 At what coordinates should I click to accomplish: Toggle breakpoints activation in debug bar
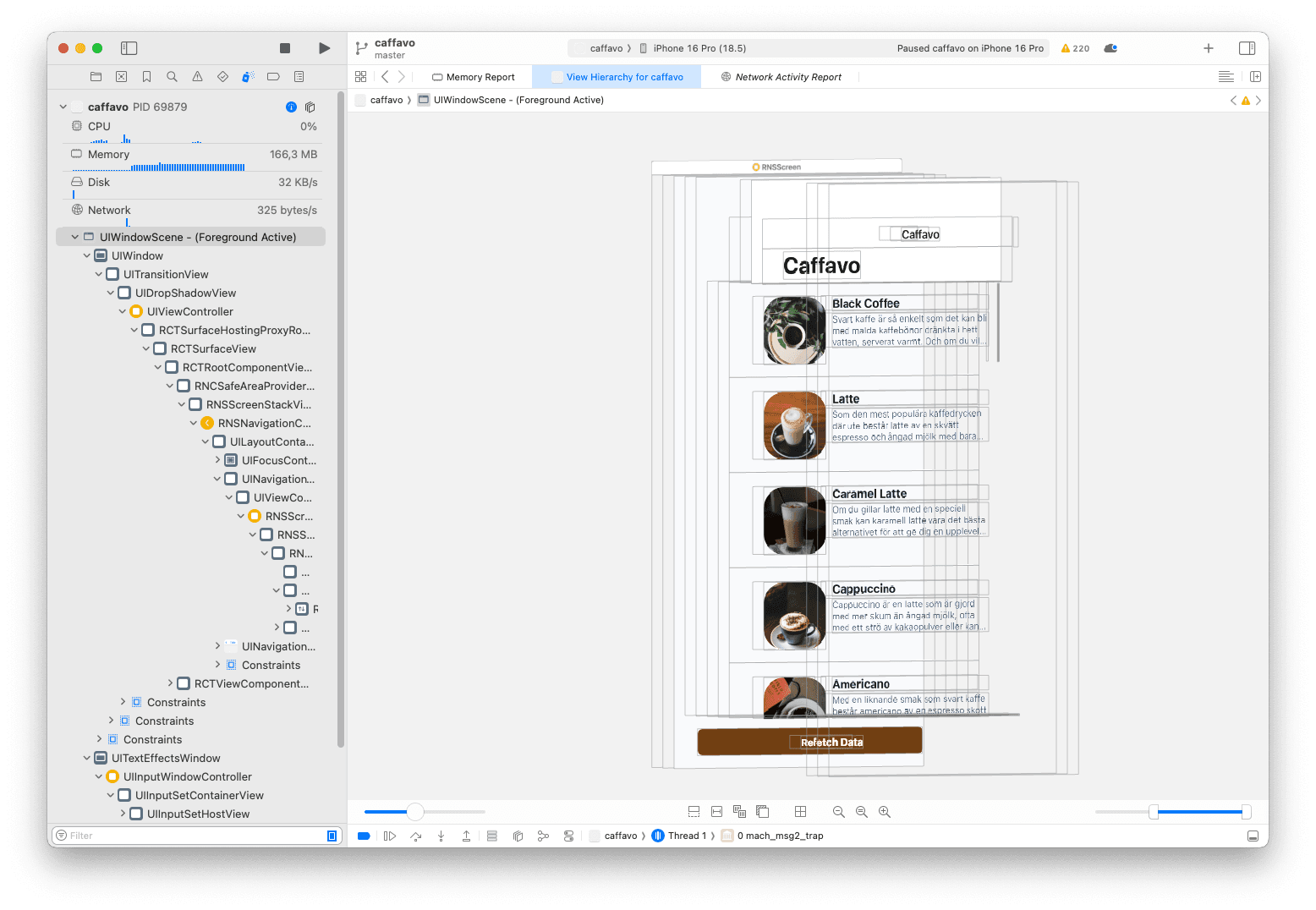pyautogui.click(x=364, y=836)
